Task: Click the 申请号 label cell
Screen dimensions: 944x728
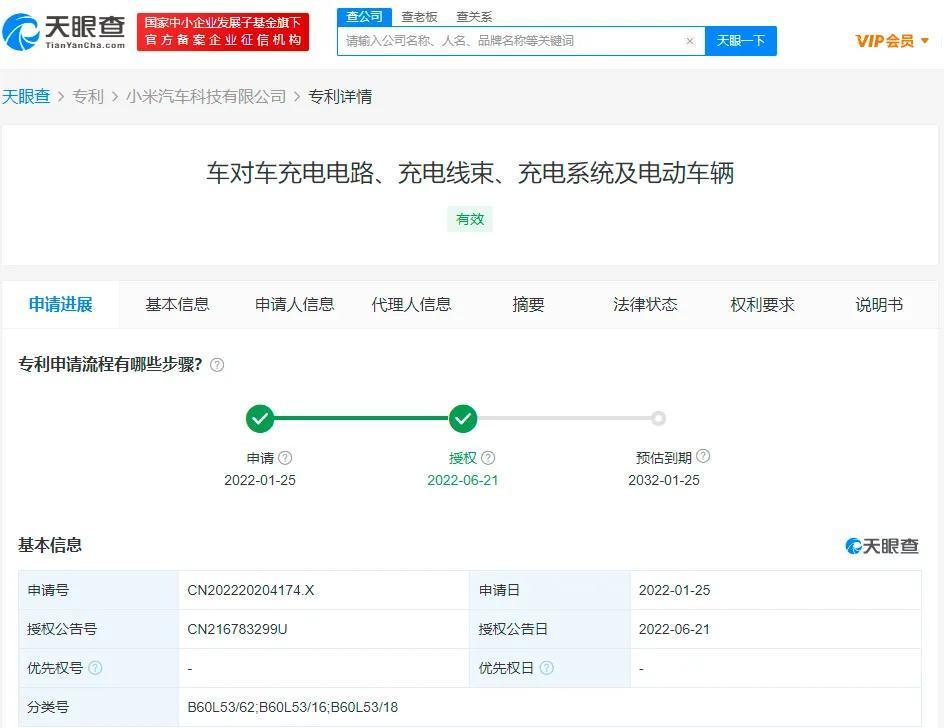Action: click(x=99, y=590)
